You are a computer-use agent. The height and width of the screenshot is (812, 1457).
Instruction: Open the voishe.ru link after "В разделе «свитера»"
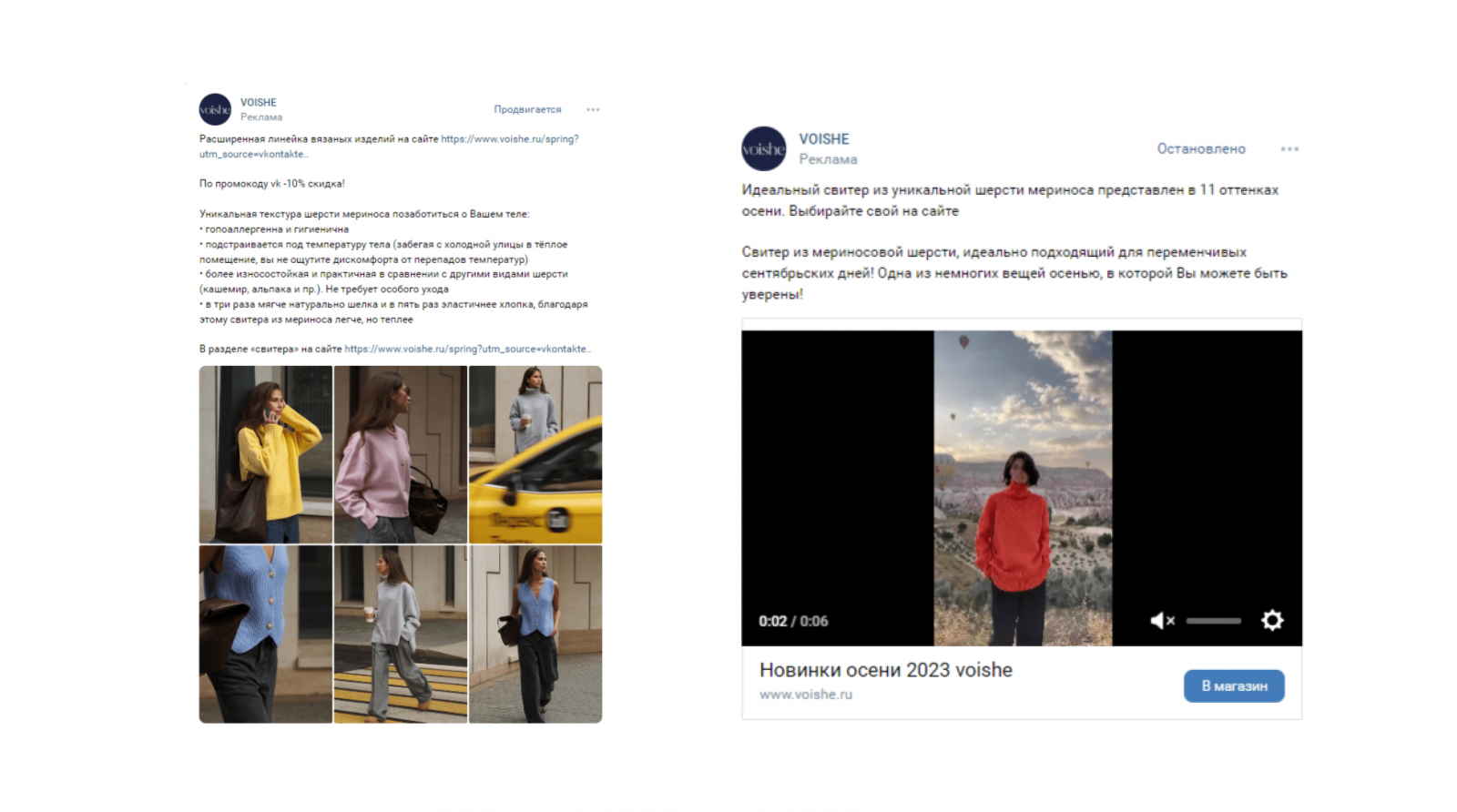[x=467, y=349]
